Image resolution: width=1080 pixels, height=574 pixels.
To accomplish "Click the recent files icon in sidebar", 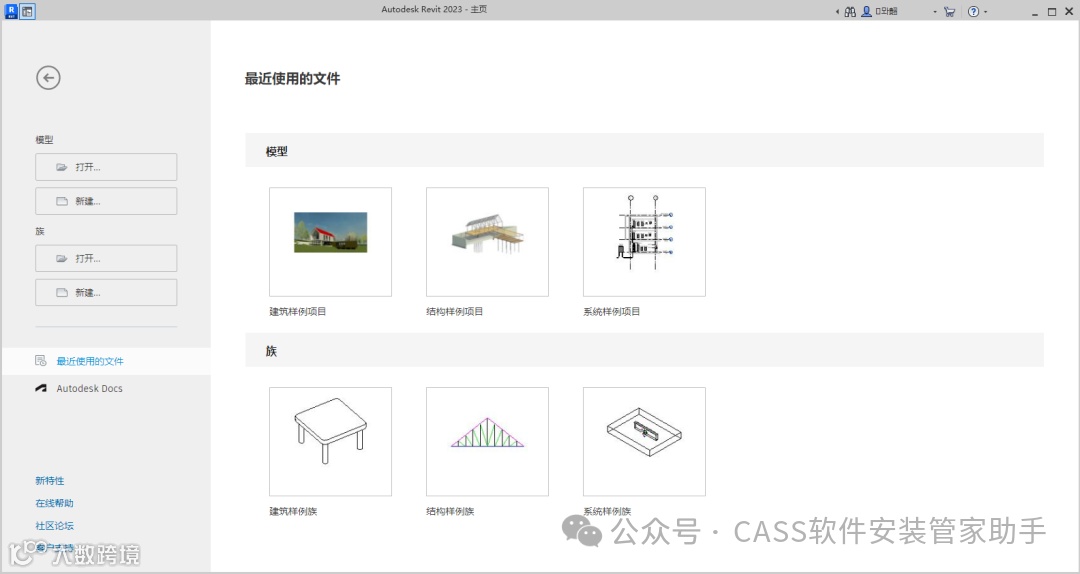I will coord(41,361).
